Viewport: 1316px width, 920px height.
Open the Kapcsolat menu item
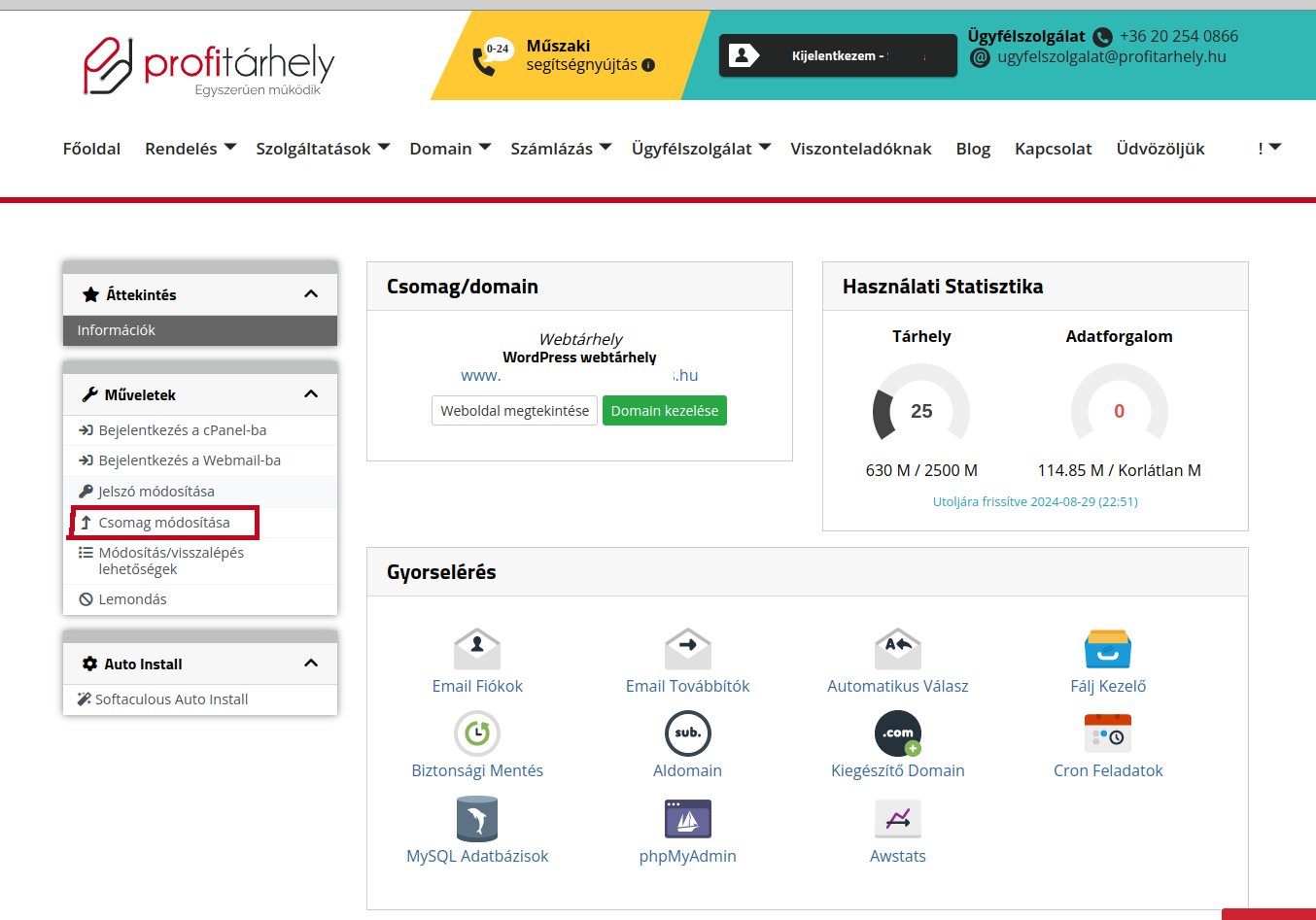point(1054,149)
